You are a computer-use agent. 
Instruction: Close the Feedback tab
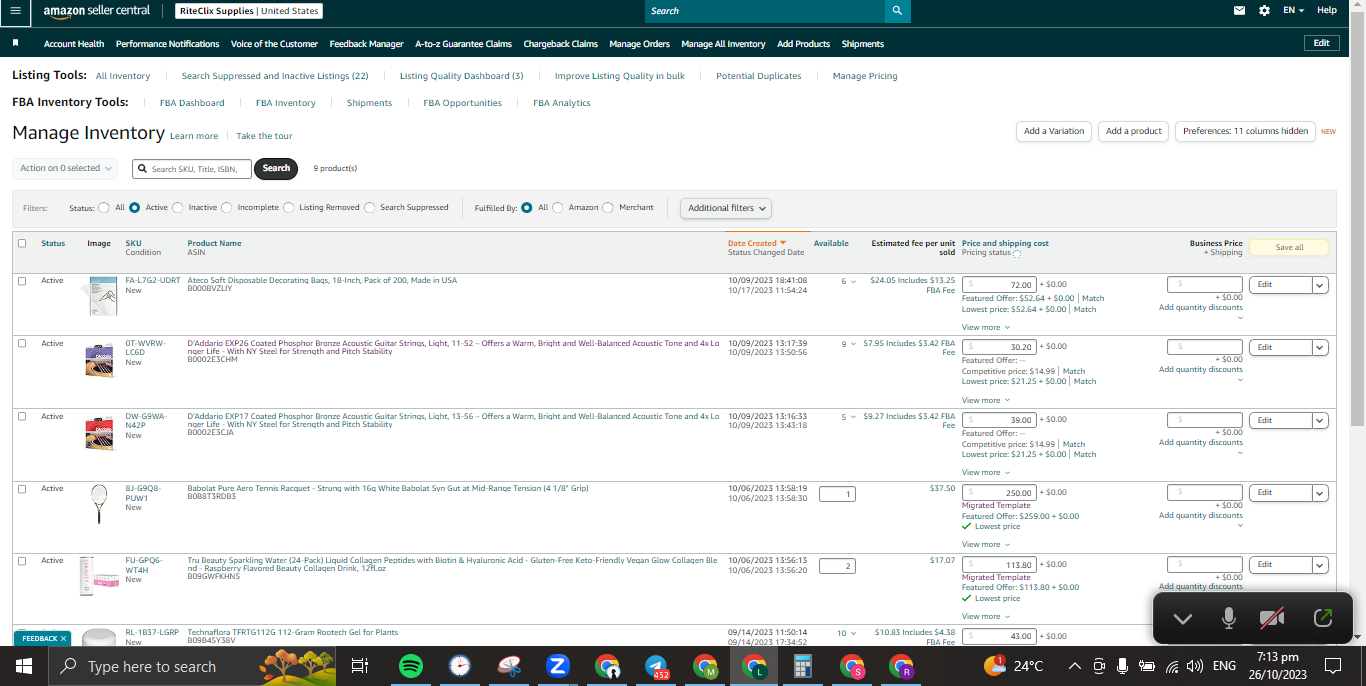tap(63, 638)
